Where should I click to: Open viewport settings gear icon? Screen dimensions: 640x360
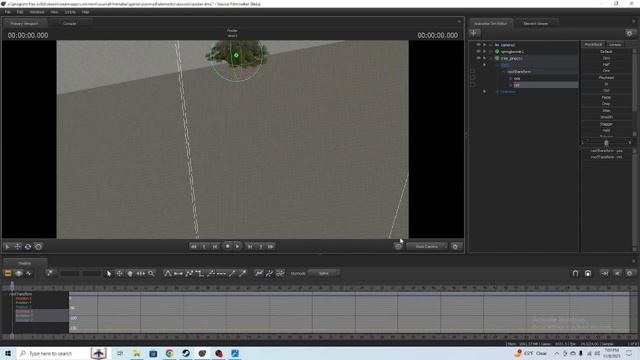coord(455,247)
